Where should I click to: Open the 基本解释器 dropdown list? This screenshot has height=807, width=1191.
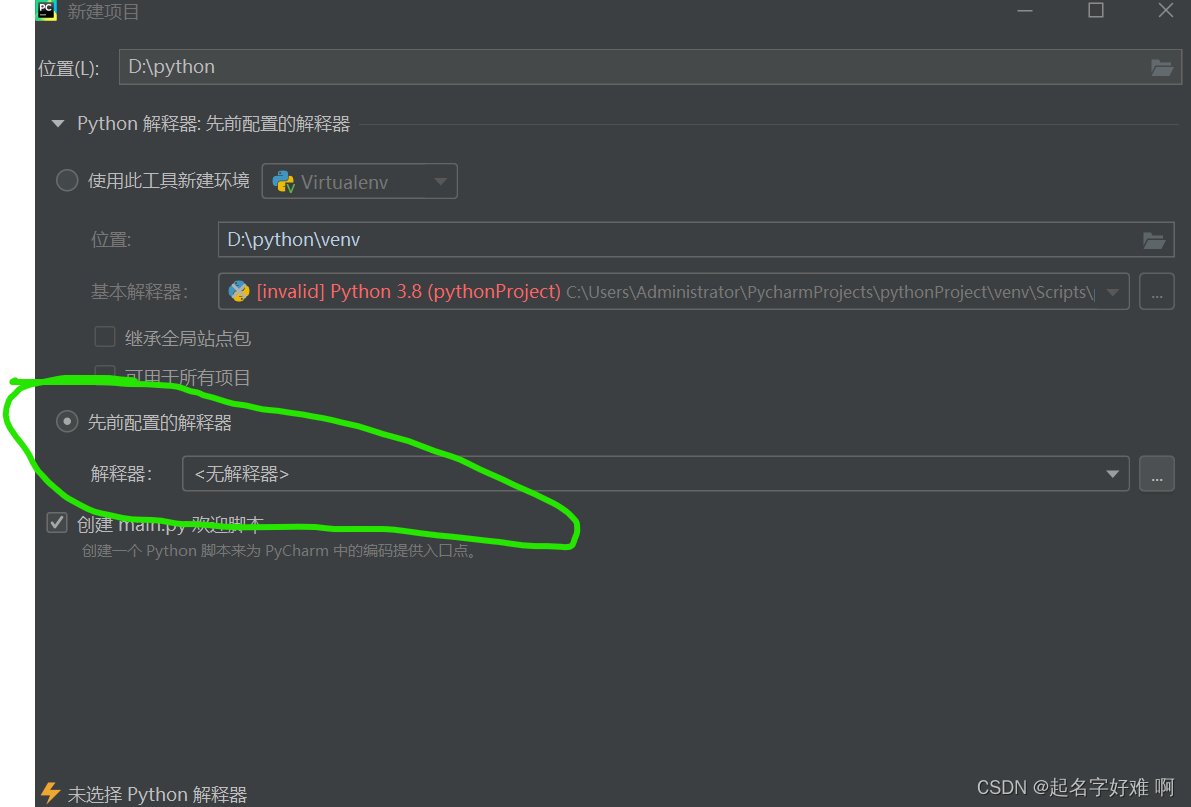pyautogui.click(x=673, y=292)
